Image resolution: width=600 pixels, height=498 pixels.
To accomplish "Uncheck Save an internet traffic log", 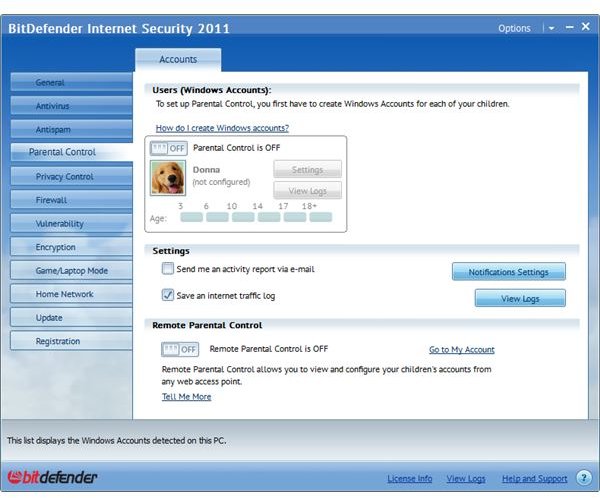I will [x=168, y=295].
